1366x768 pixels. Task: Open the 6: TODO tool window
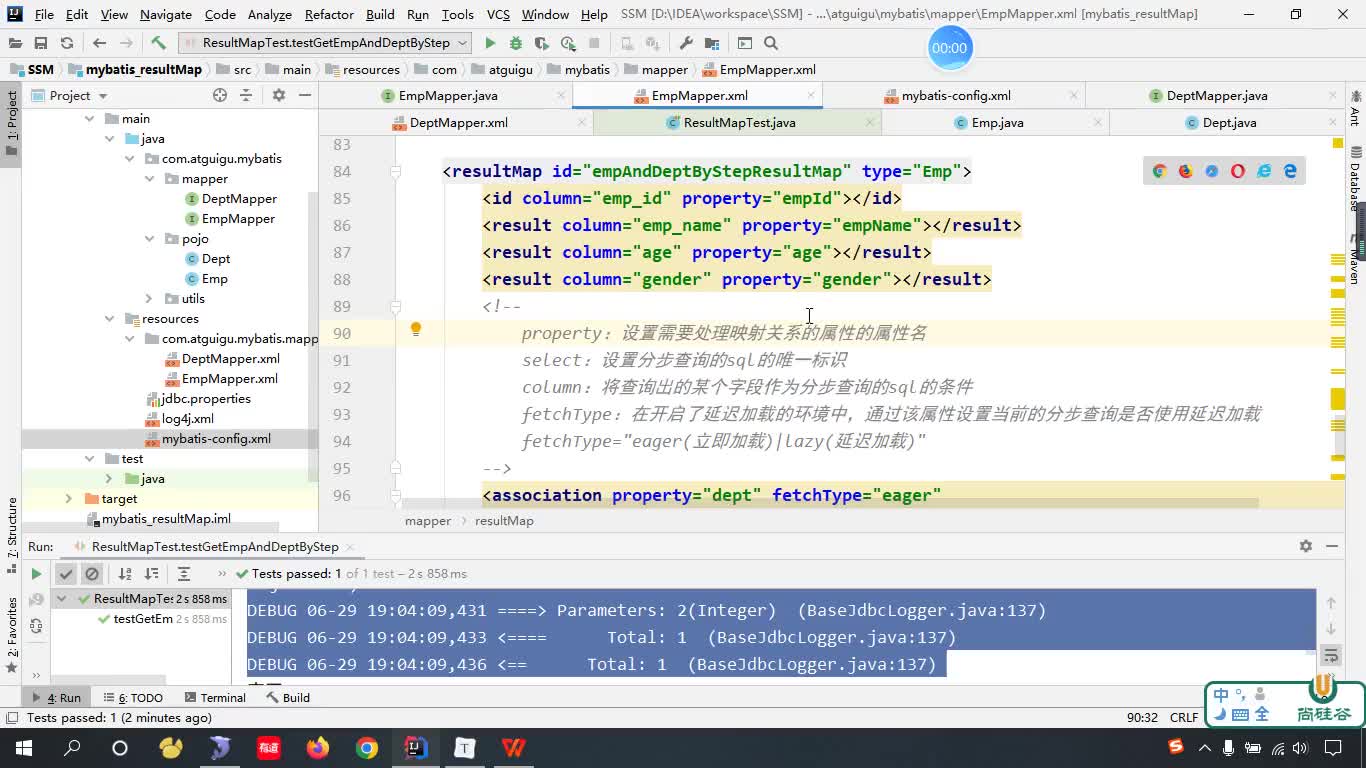[x=132, y=698]
